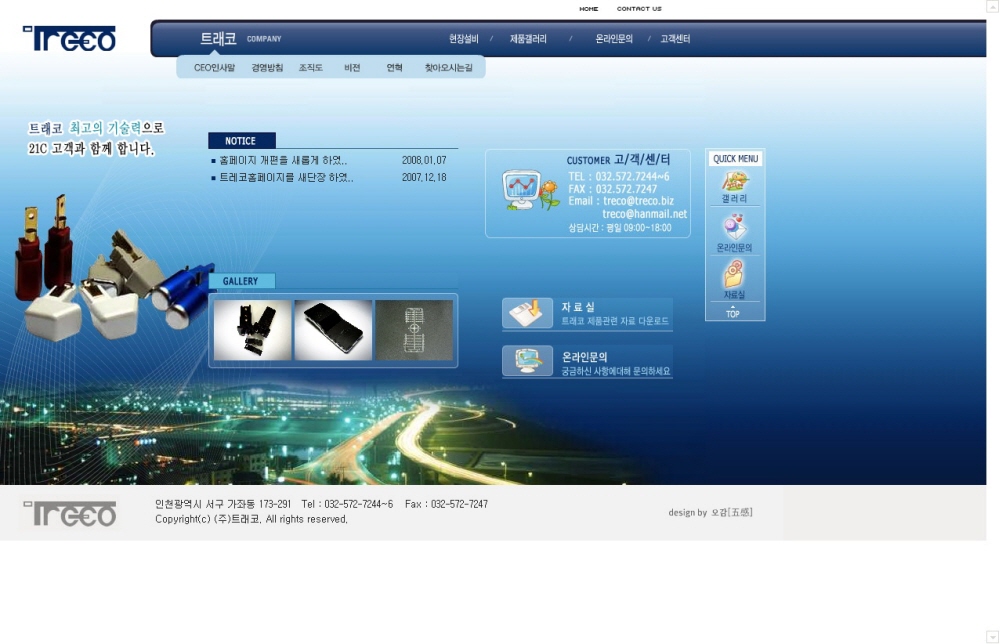1000x644 pixels.
Task: Open the first gallery thumbnail of black connectors
Action: 252,330
